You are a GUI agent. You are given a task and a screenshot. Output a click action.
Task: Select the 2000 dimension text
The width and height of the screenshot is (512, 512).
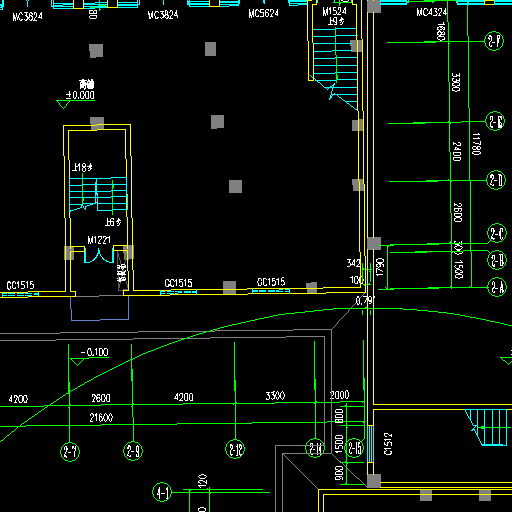[339, 395]
